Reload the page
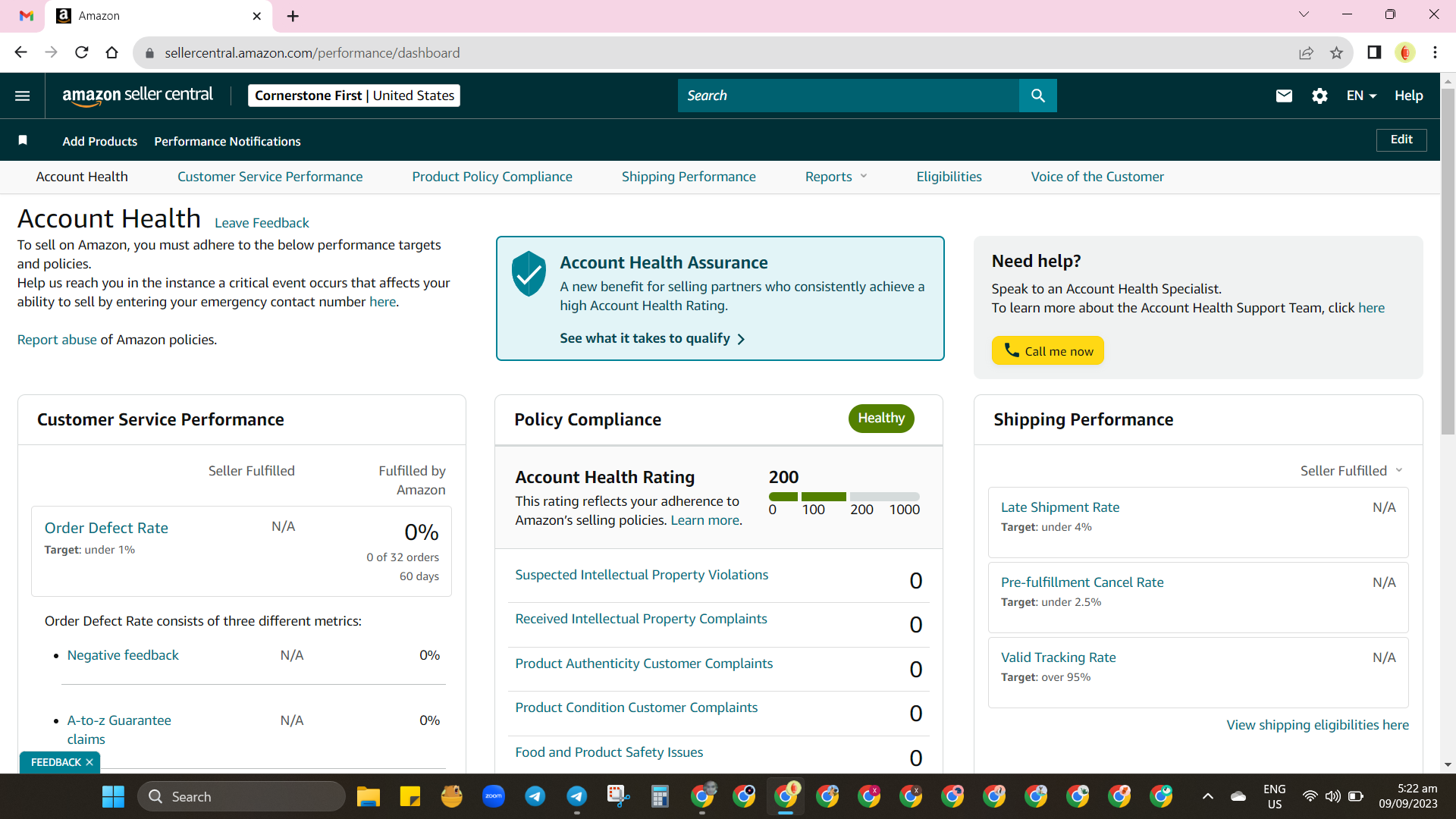 (82, 52)
